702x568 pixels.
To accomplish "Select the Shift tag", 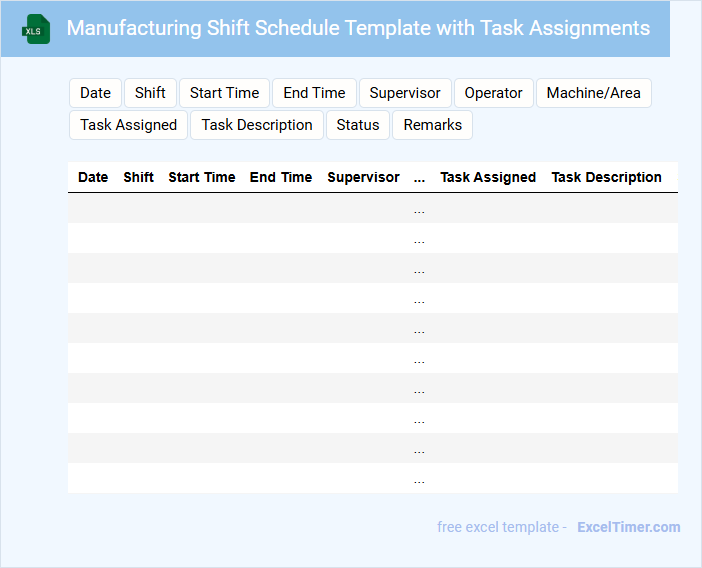I will coord(150,93).
